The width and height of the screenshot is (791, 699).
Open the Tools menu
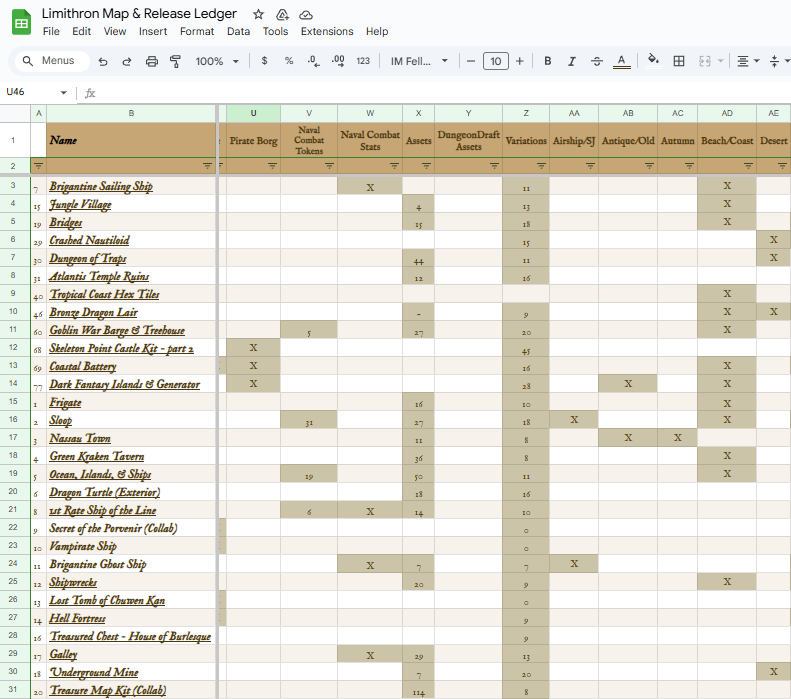point(275,31)
